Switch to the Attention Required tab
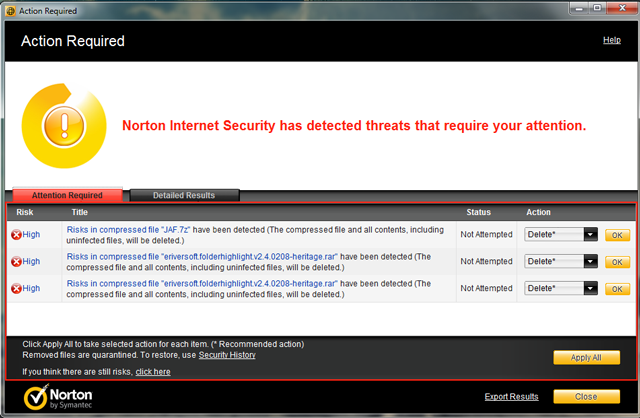Viewport: 640px width, 418px height. point(67,195)
